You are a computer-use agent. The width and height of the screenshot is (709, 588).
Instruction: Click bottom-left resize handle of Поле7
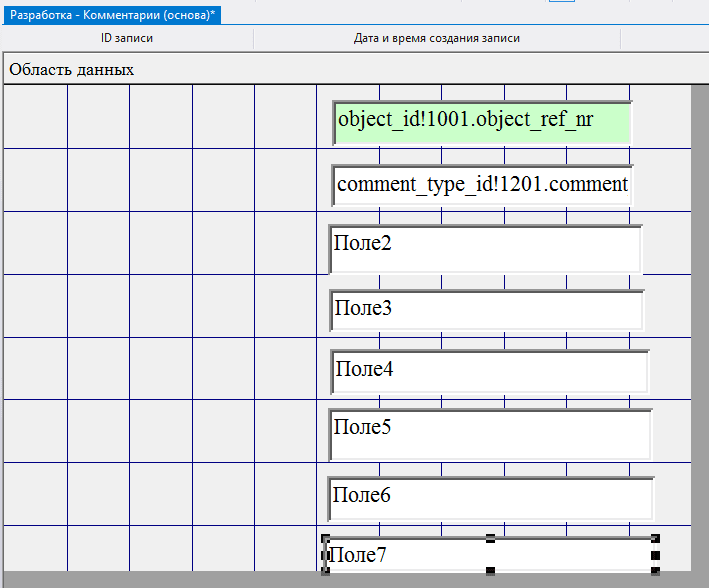326,571
